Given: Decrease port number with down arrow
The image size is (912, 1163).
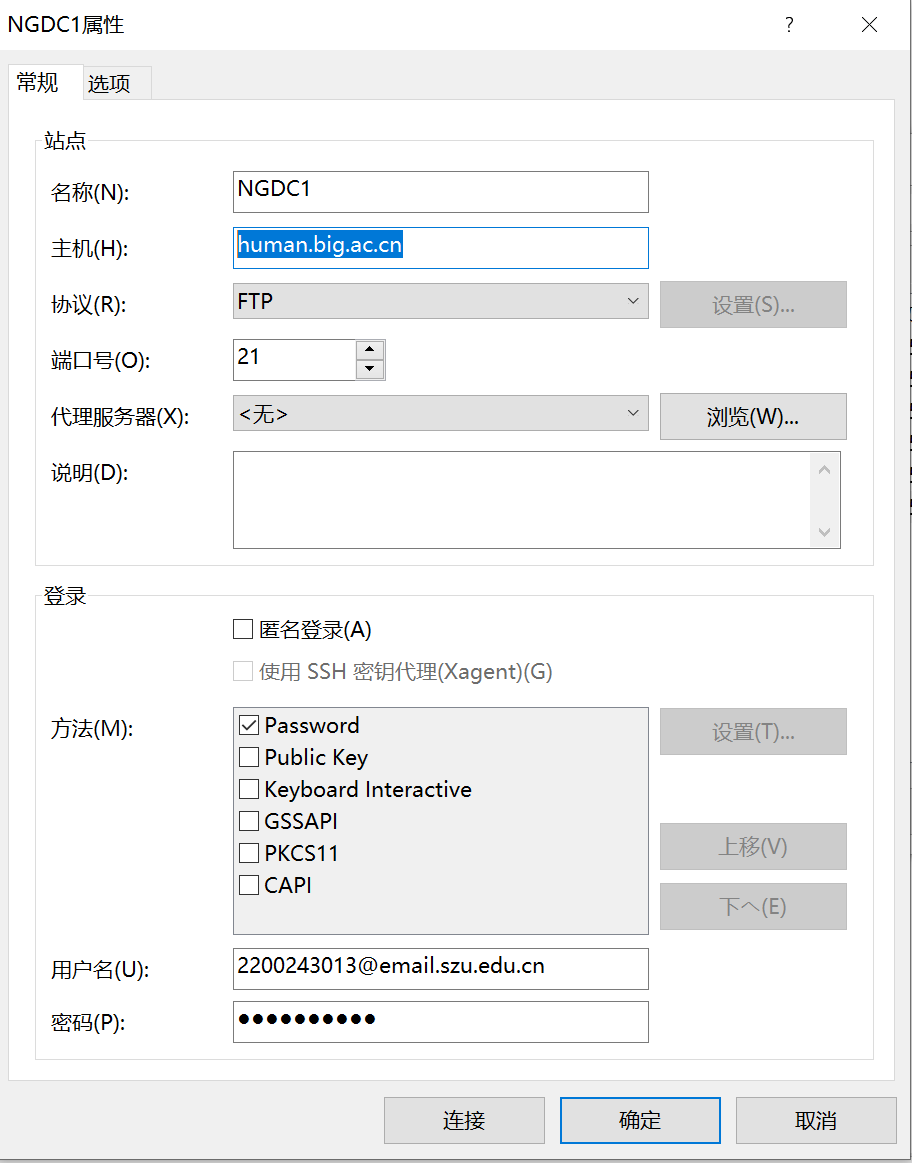Looking at the screenshot, I should coord(370,370).
